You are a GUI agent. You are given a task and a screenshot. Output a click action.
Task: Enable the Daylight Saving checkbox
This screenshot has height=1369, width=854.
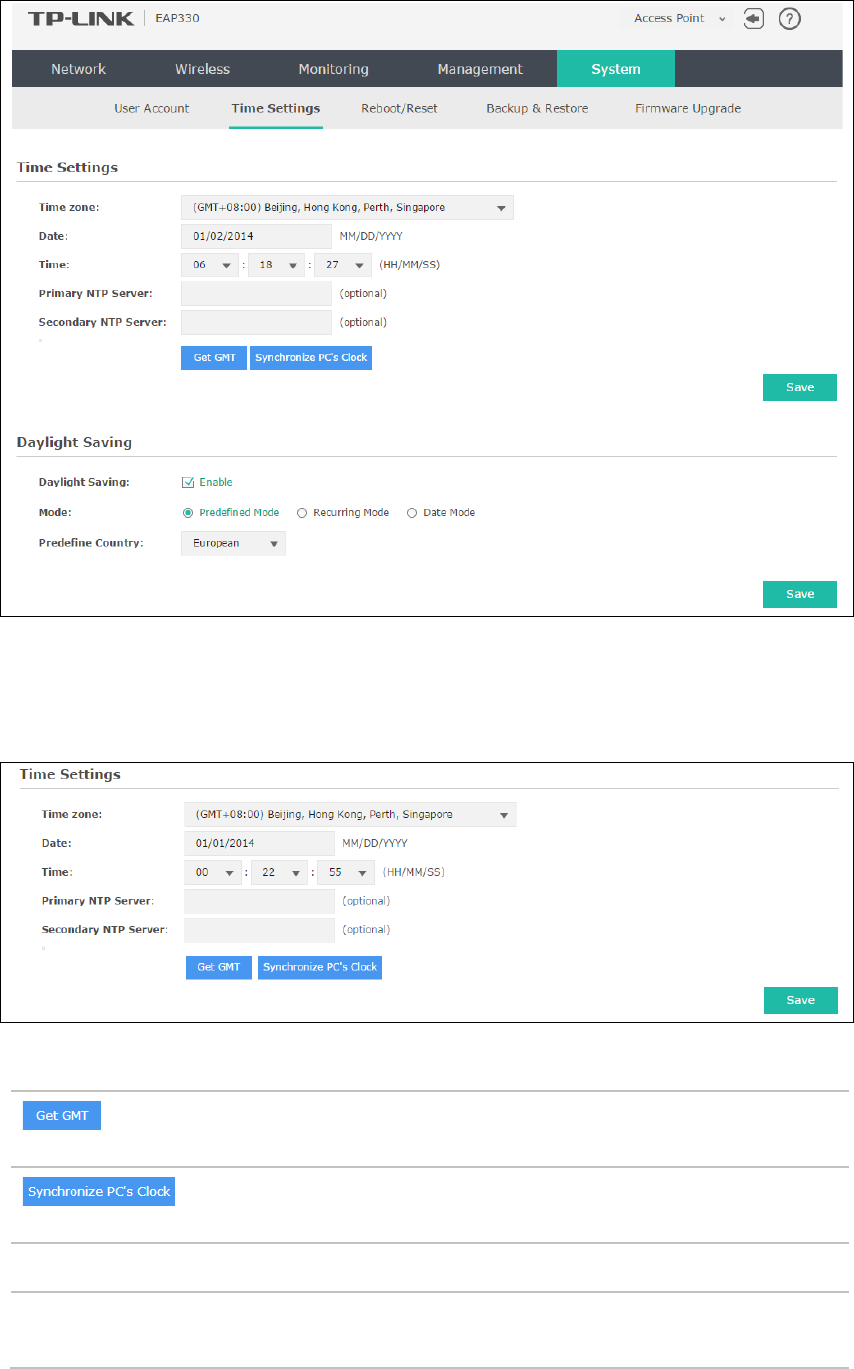[x=187, y=482]
